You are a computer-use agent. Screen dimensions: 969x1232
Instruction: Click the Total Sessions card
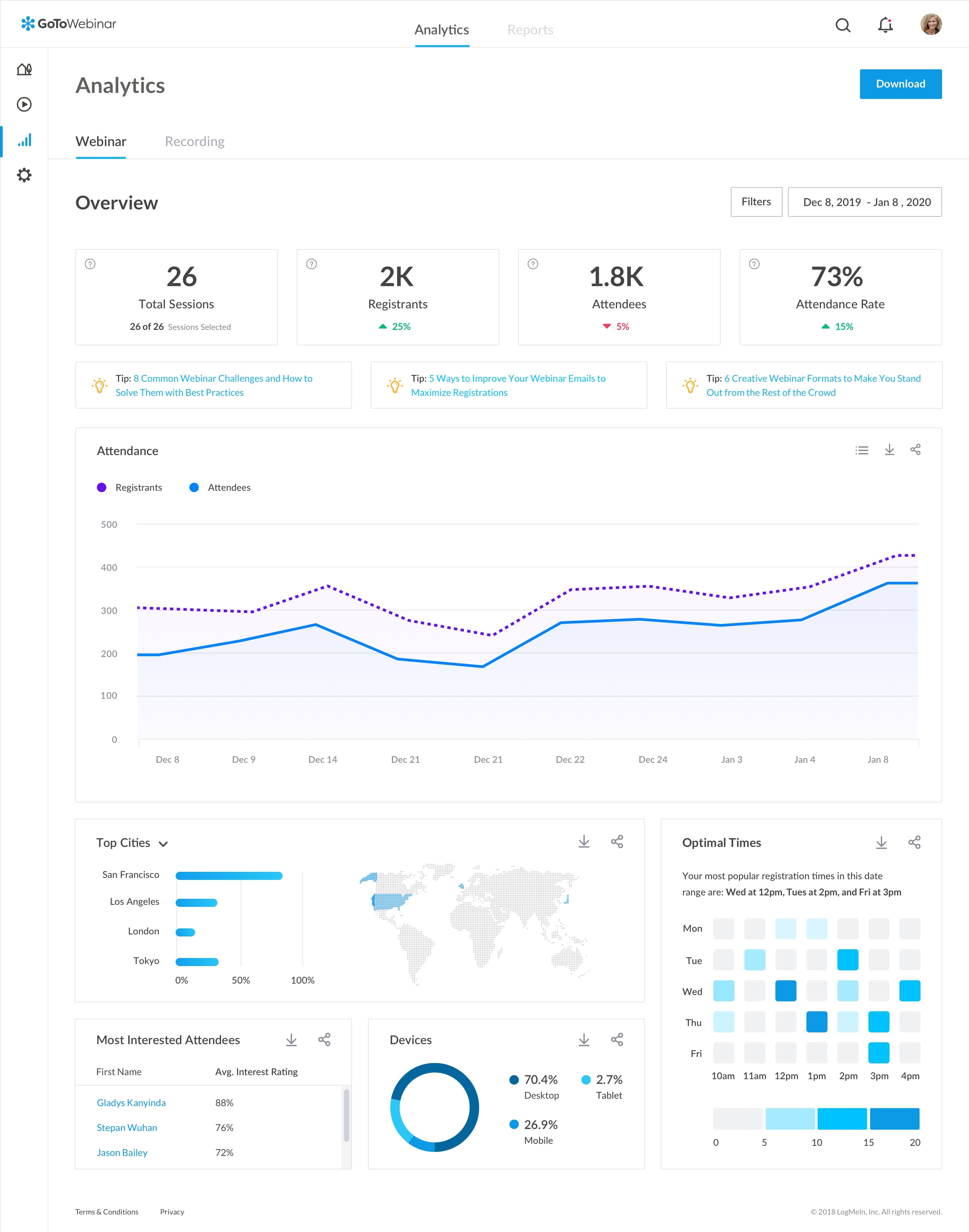point(176,297)
